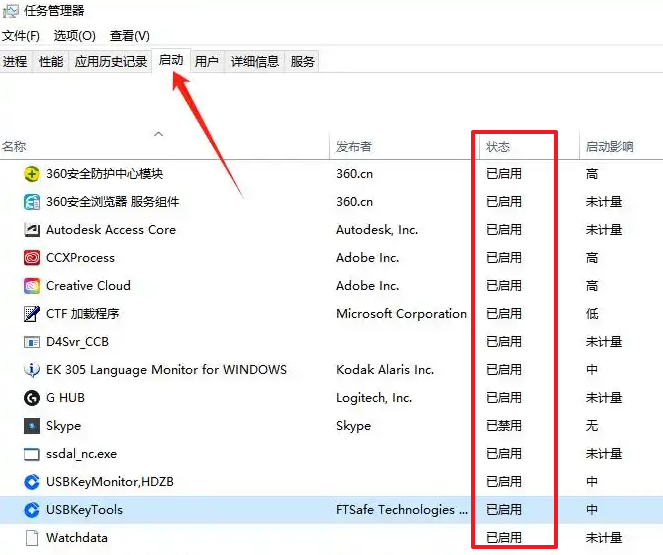This screenshot has width=663, height=555.
Task: Toggle the sort arrow above 名称
Action: [159, 134]
